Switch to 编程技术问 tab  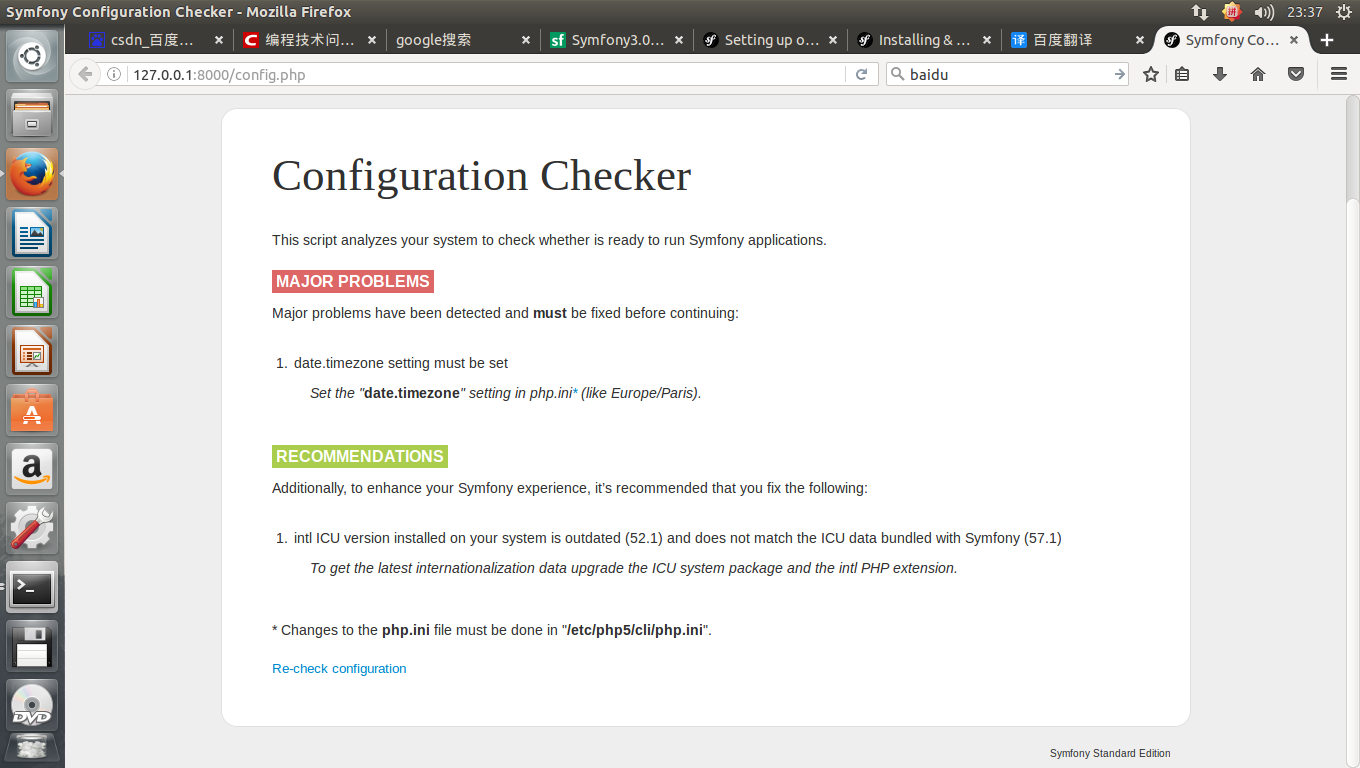click(x=310, y=40)
